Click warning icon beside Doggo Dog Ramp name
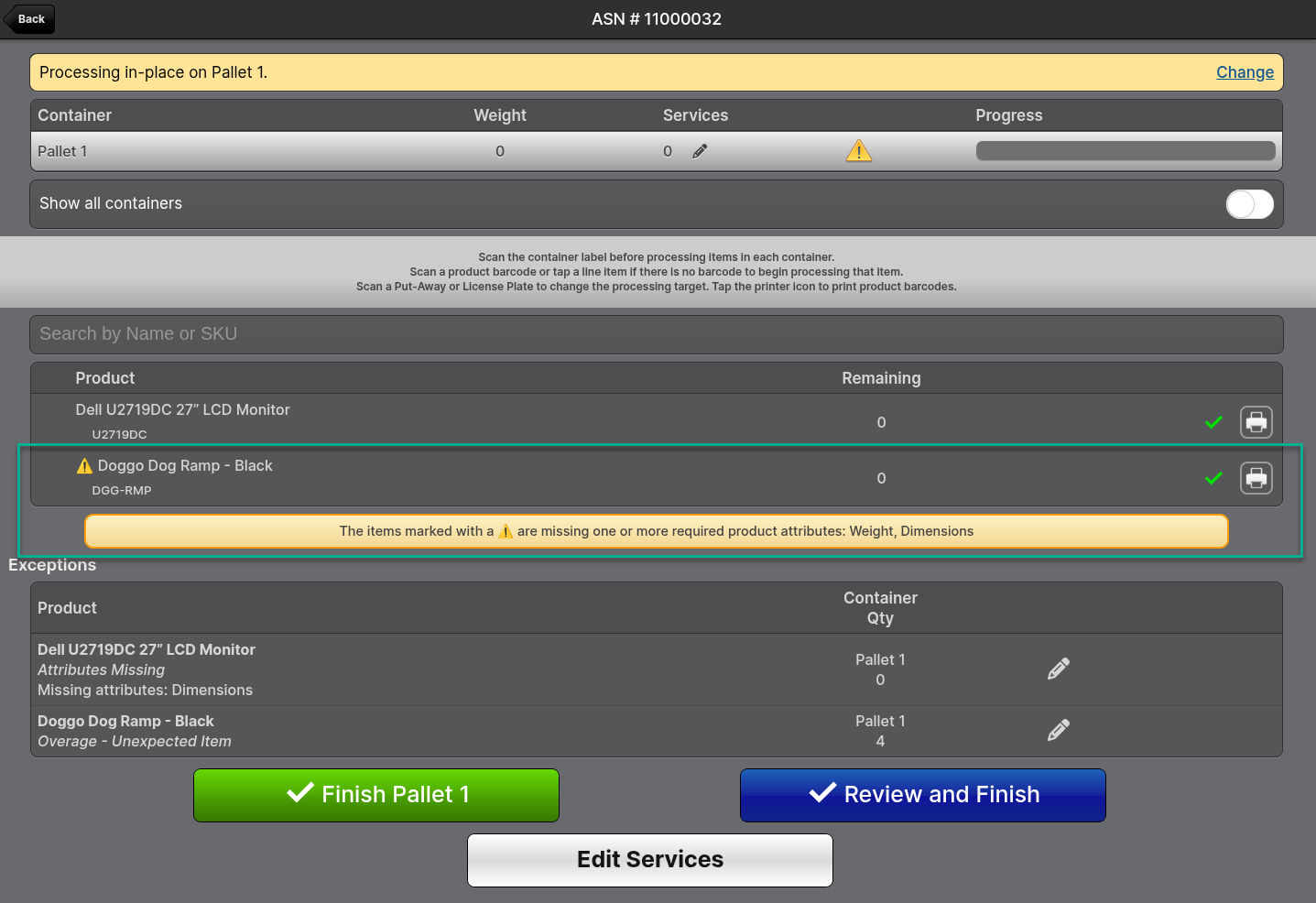 tap(84, 466)
